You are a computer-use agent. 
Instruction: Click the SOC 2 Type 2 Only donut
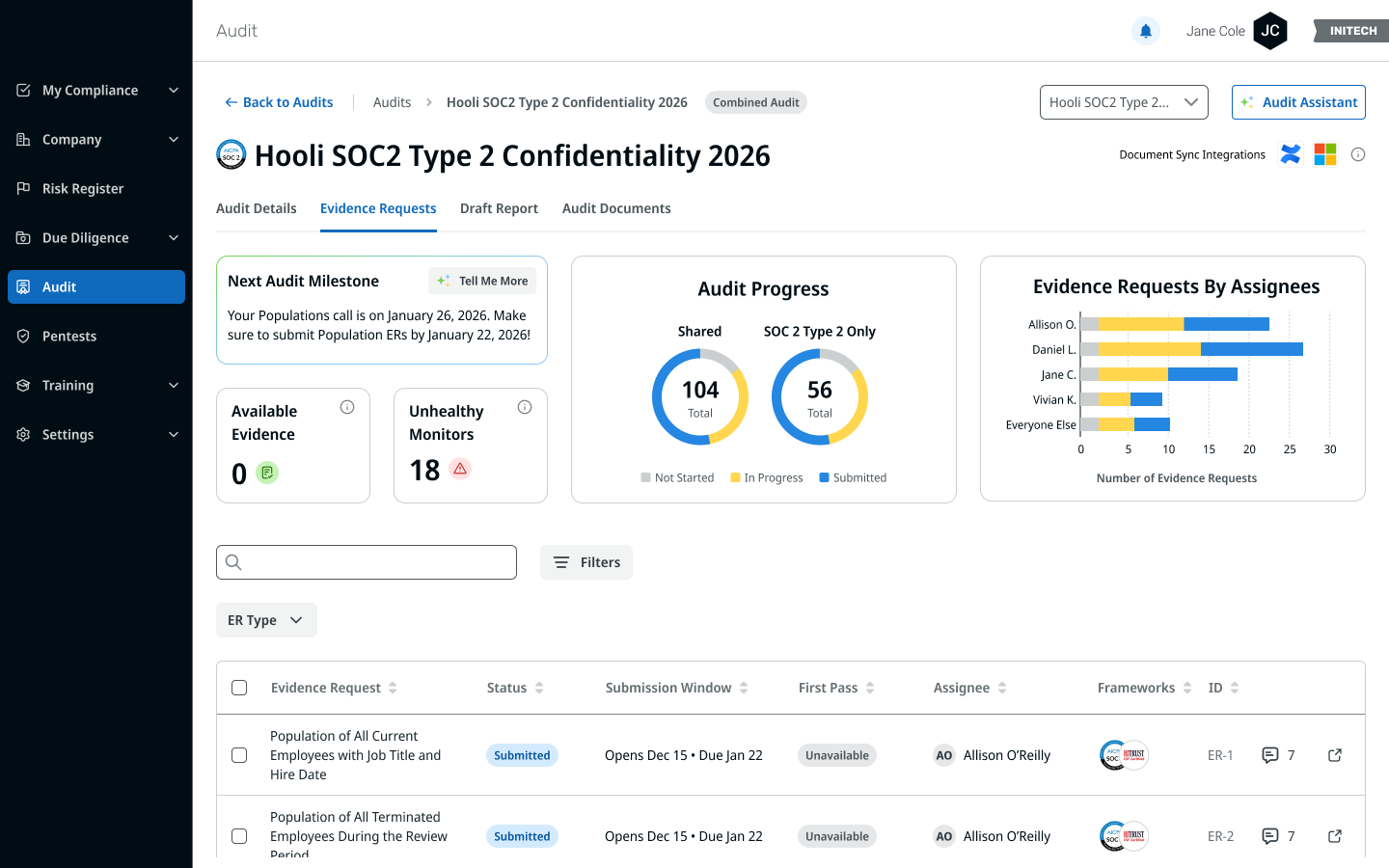[820, 396]
